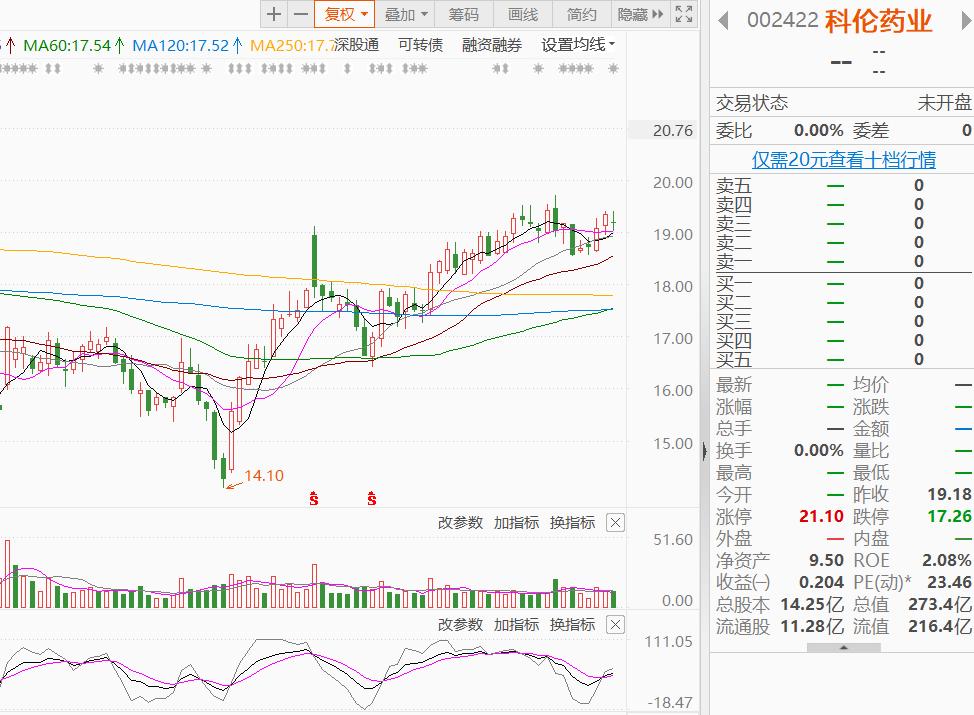Click the minus zoom-out chart icon

tap(300, 14)
